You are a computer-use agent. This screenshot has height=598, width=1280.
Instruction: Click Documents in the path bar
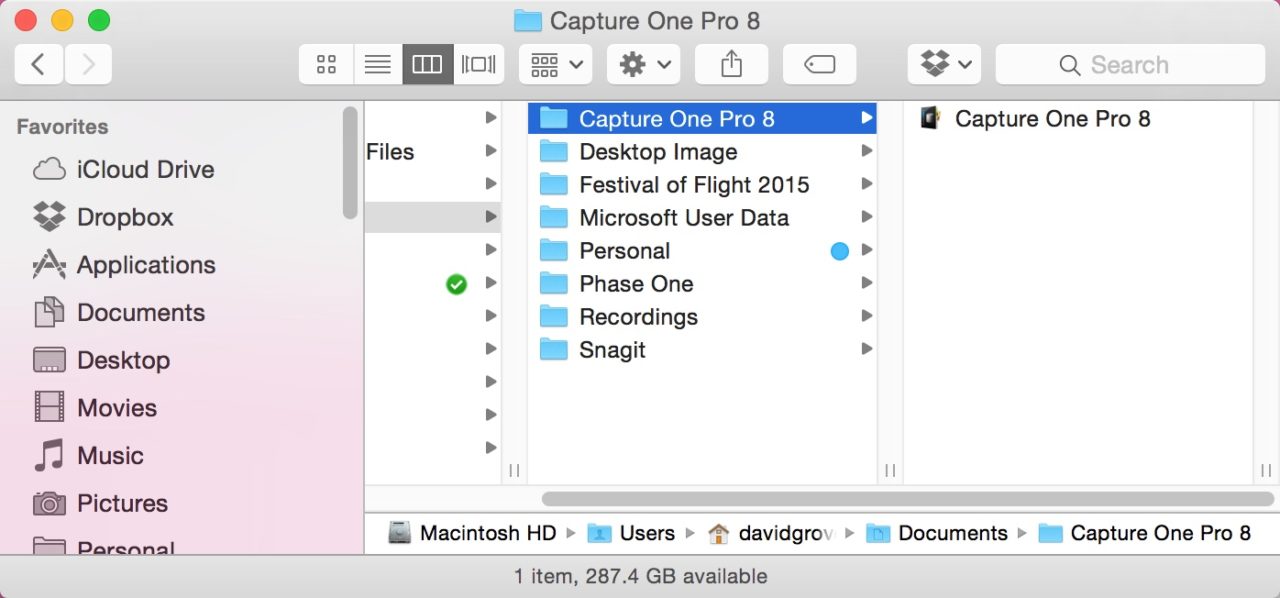click(x=937, y=534)
